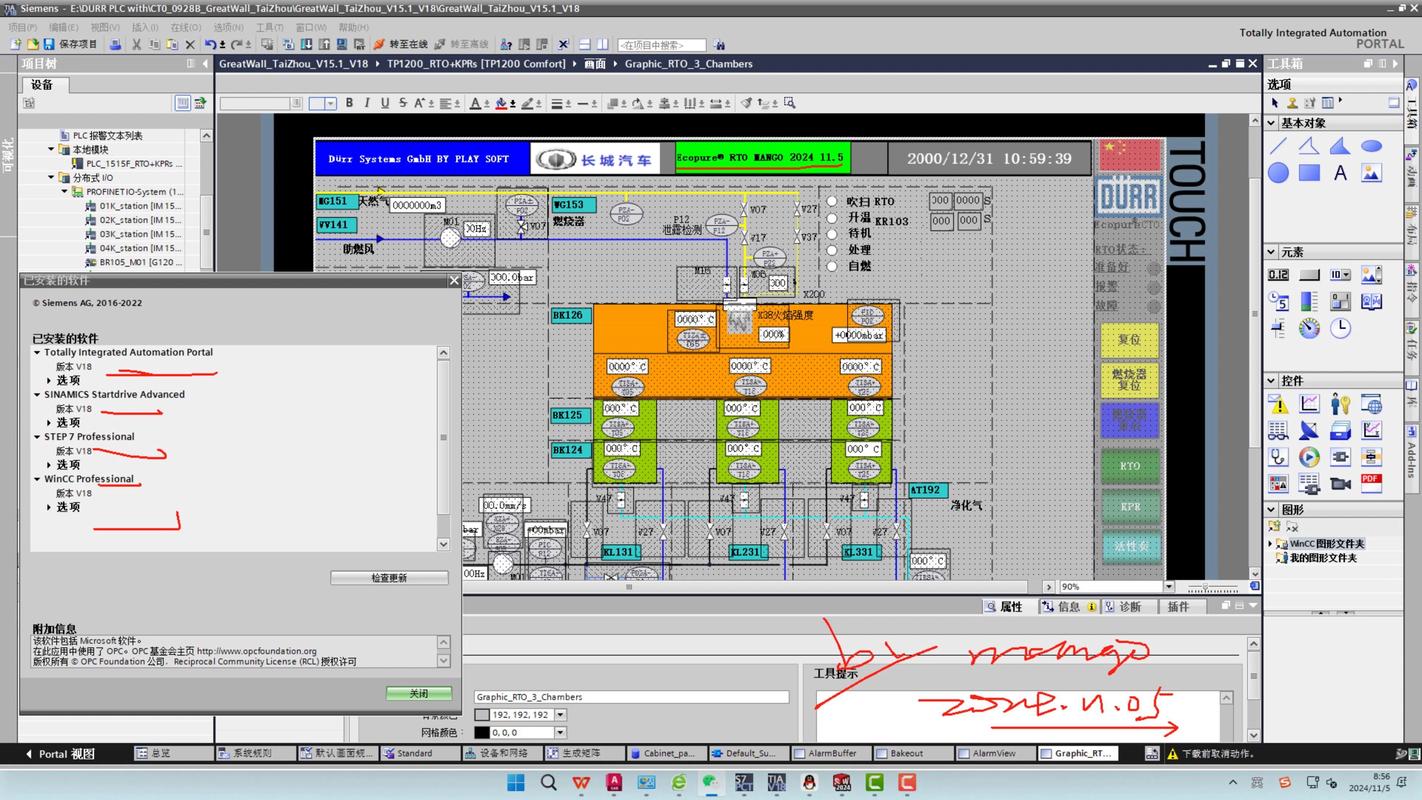
Task: Open the Windows Start menu
Action: point(516,783)
